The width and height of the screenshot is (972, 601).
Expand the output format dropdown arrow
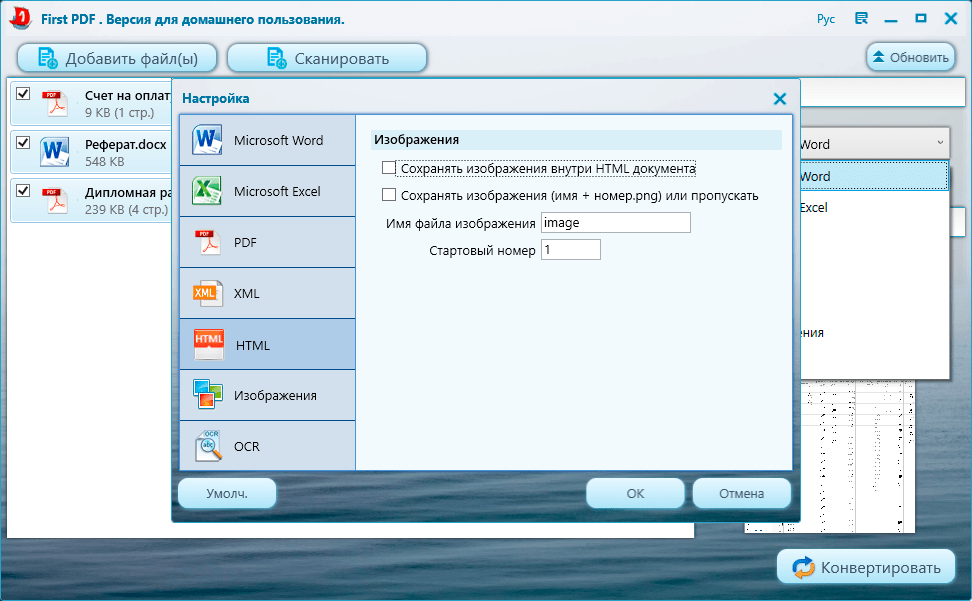[939, 144]
